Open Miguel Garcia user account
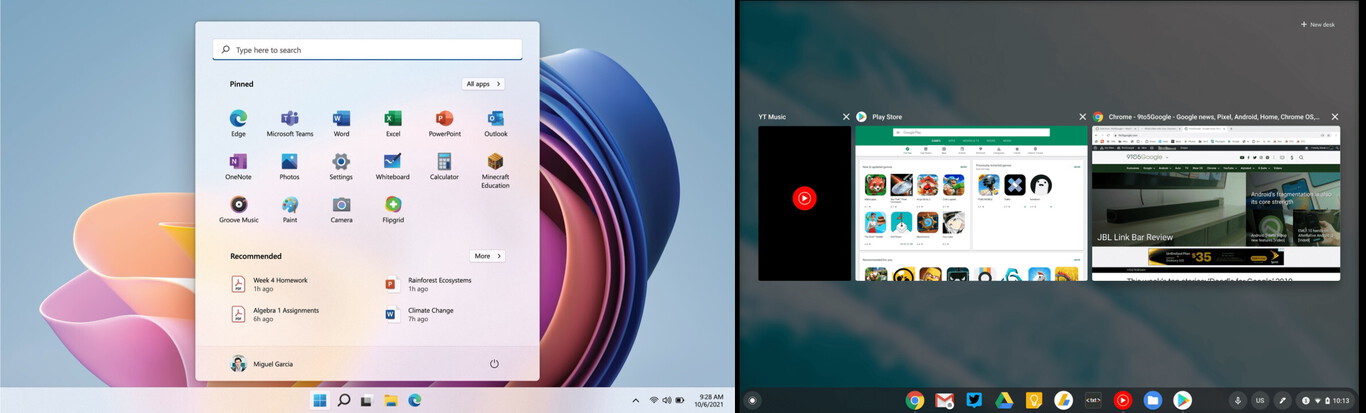Image resolution: width=1366 pixels, height=413 pixels. (262, 364)
